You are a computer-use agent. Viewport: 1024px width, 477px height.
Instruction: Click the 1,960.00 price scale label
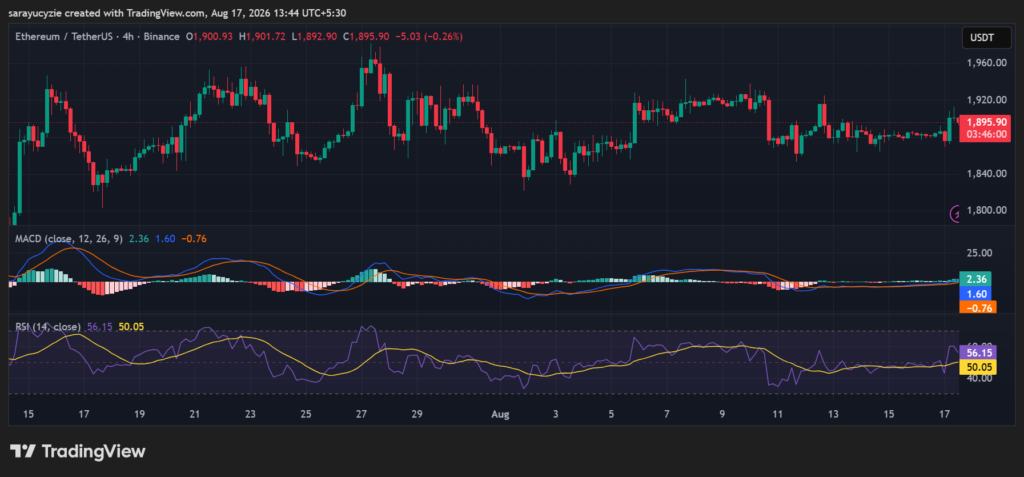(986, 63)
